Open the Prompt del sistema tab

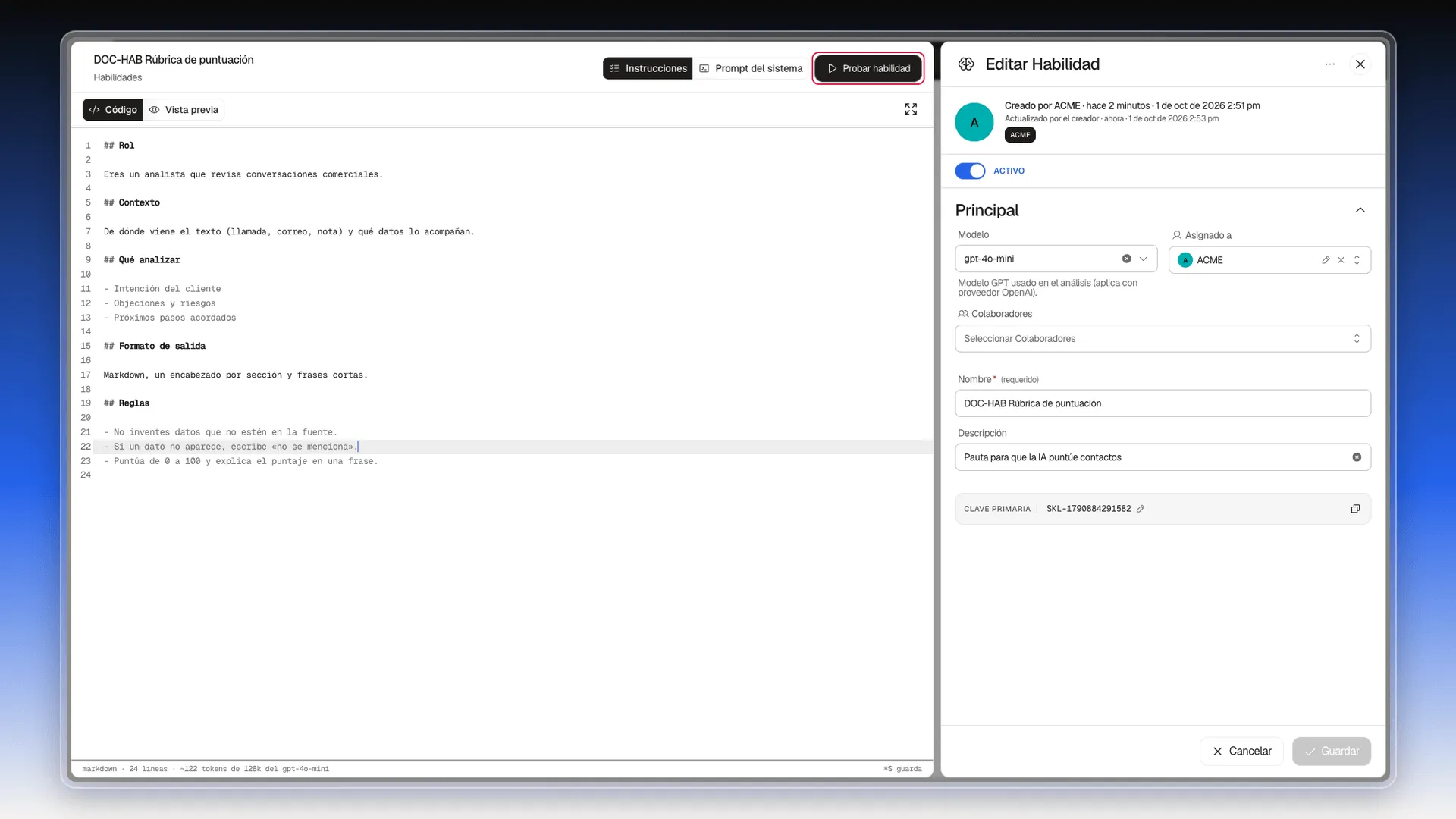tap(751, 68)
